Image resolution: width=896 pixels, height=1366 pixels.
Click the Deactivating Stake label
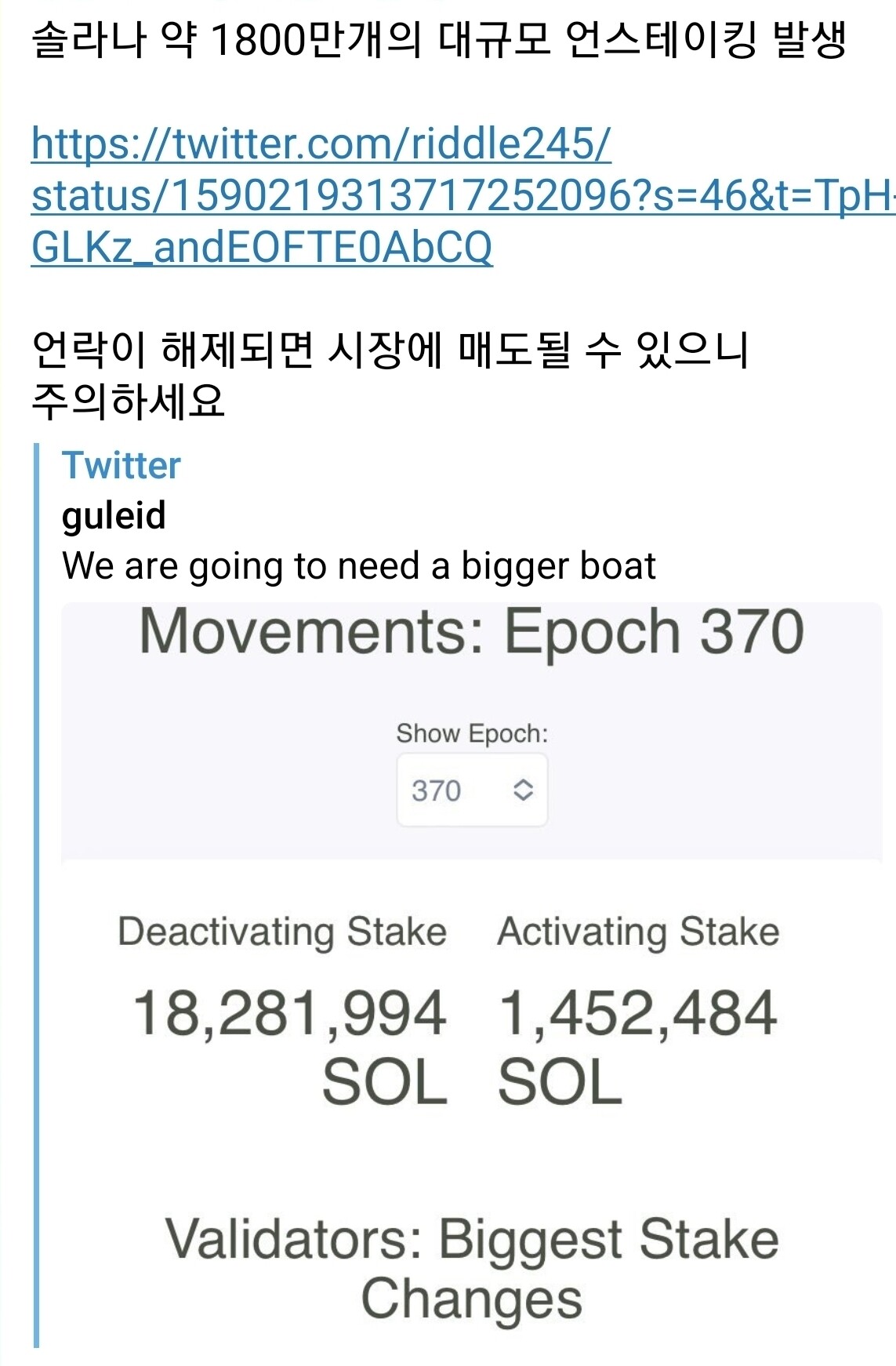click(x=282, y=932)
